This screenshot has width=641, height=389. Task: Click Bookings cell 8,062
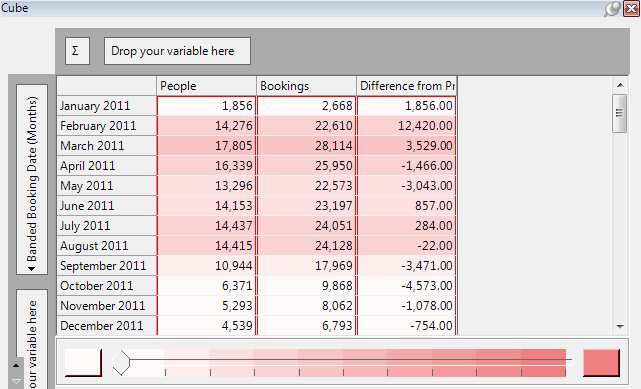tap(307, 306)
